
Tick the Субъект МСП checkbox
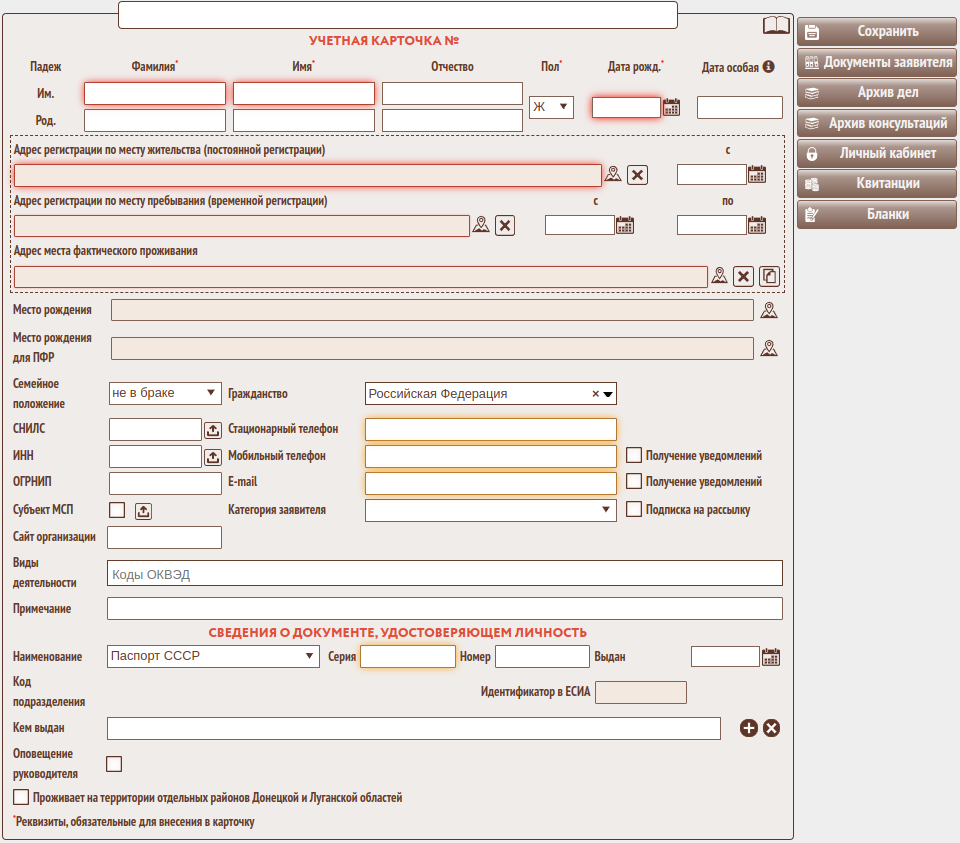pyautogui.click(x=117, y=510)
